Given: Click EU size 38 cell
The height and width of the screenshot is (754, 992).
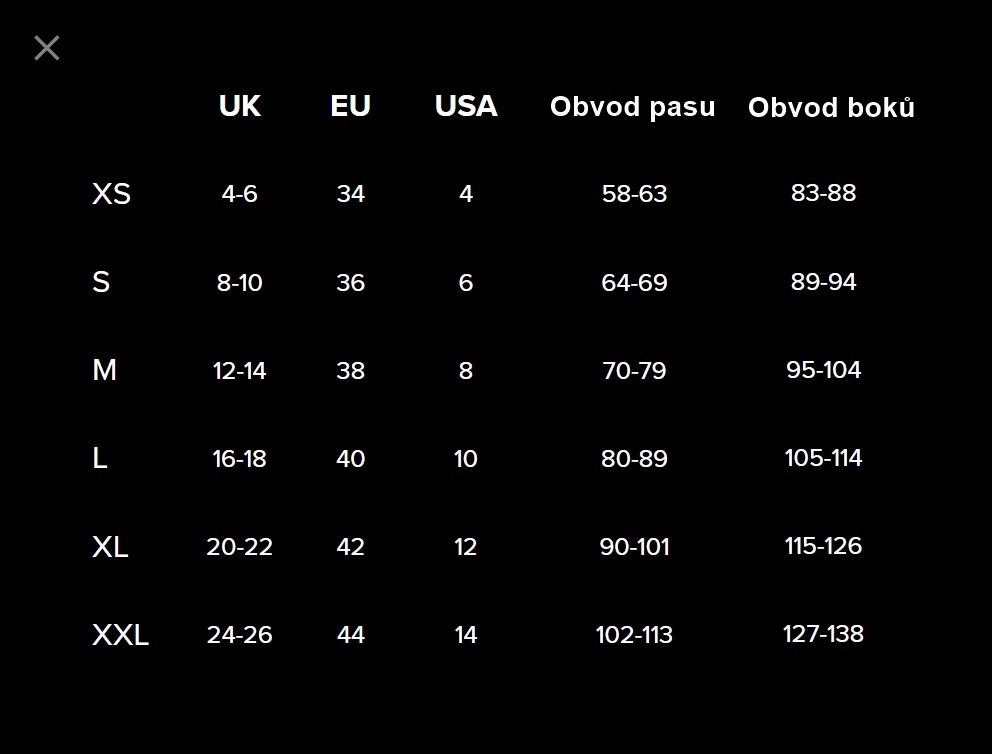Looking at the screenshot, I should point(351,370).
